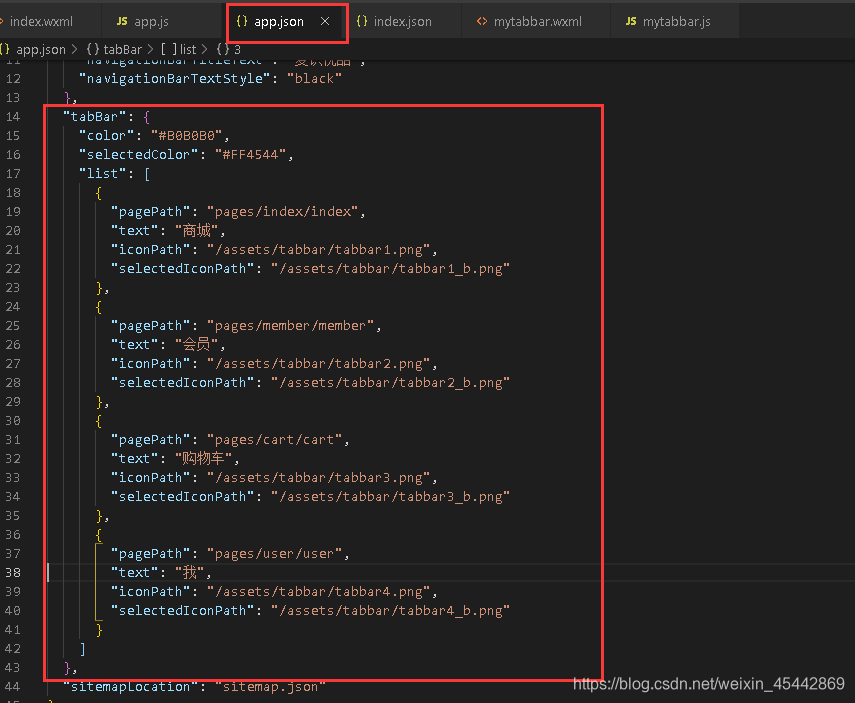Viewport: 855px width, 703px height.
Task: Click the array brackets icon beside list in breadcrumb
Action: tap(168, 48)
